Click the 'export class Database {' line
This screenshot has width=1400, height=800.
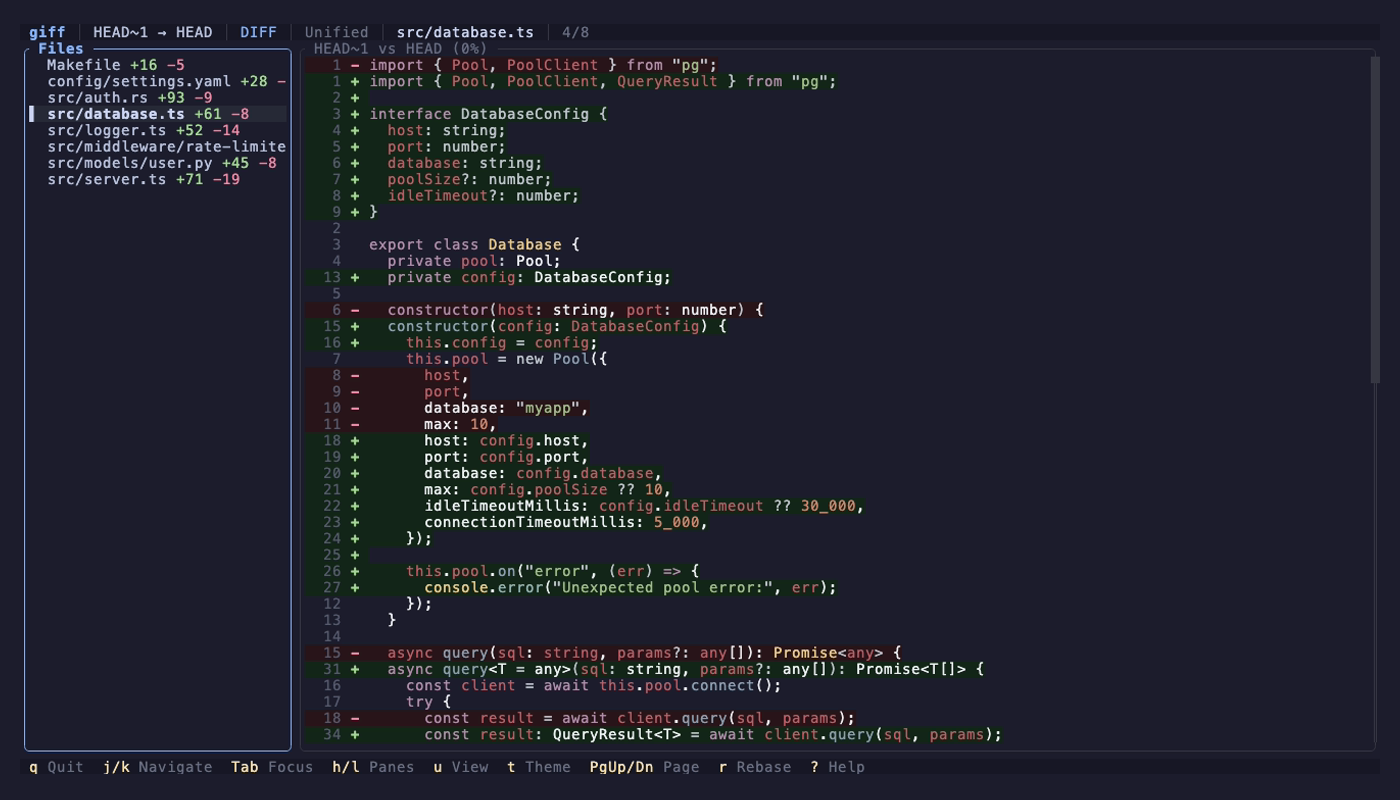[x=474, y=245]
